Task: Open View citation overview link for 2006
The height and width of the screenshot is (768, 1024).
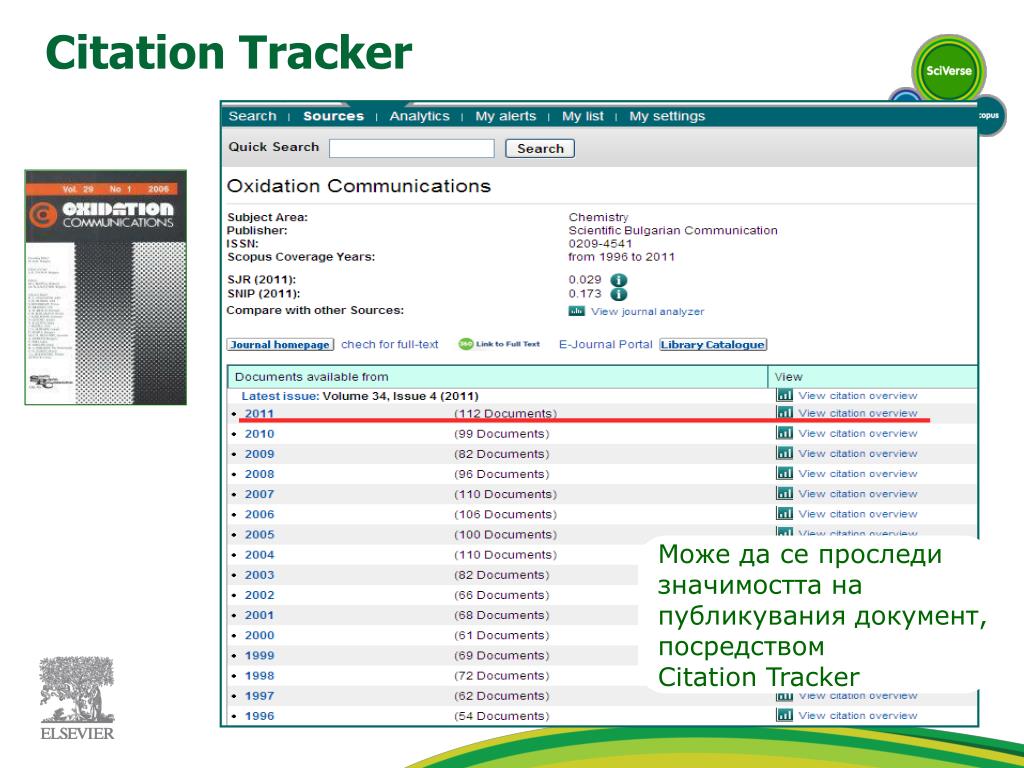Action: pyautogui.click(x=857, y=515)
